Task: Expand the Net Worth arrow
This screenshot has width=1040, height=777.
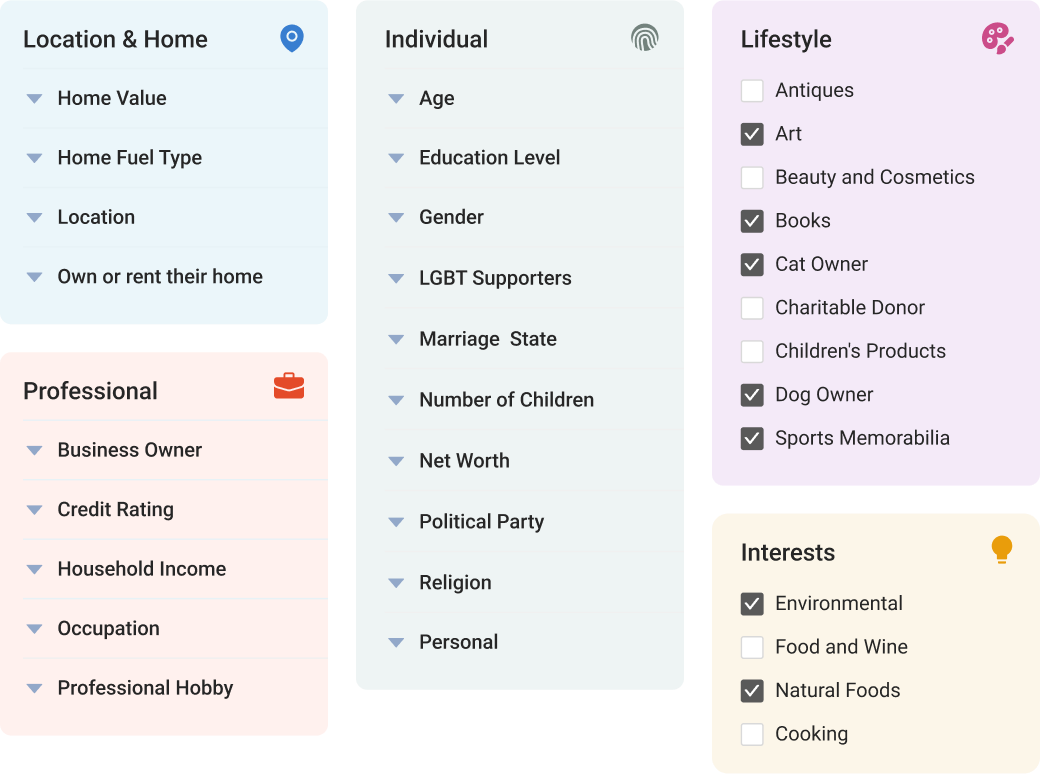Action: [396, 461]
